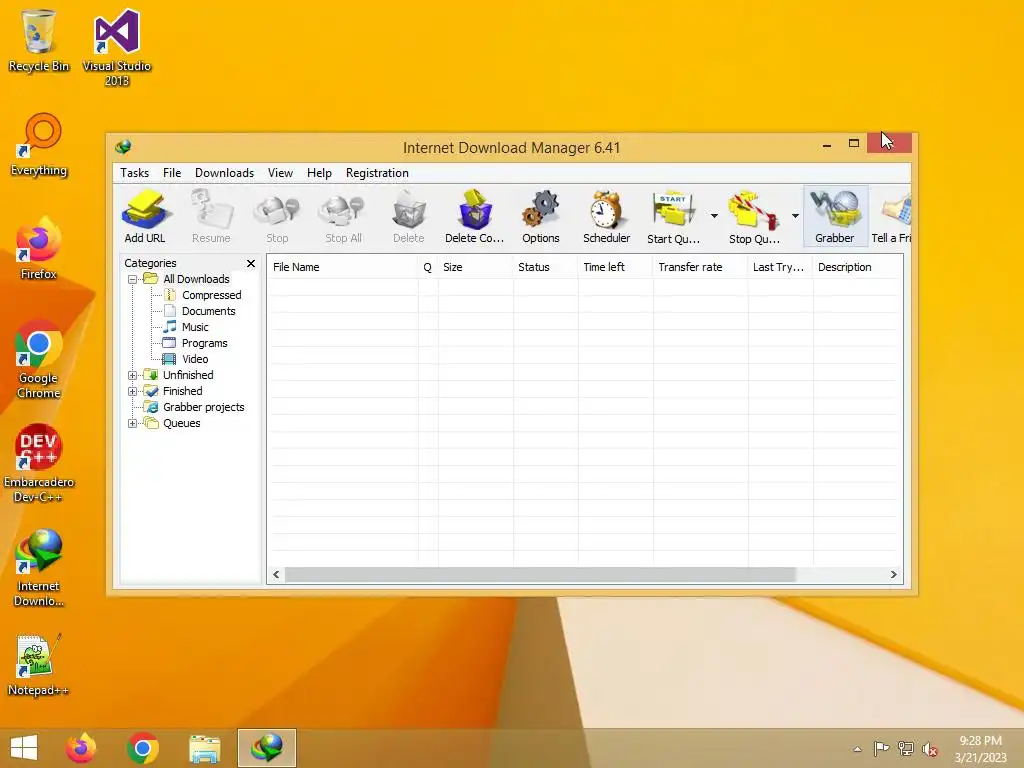Show hidden tray icons arrow
The width and height of the screenshot is (1024, 768).
(x=857, y=749)
